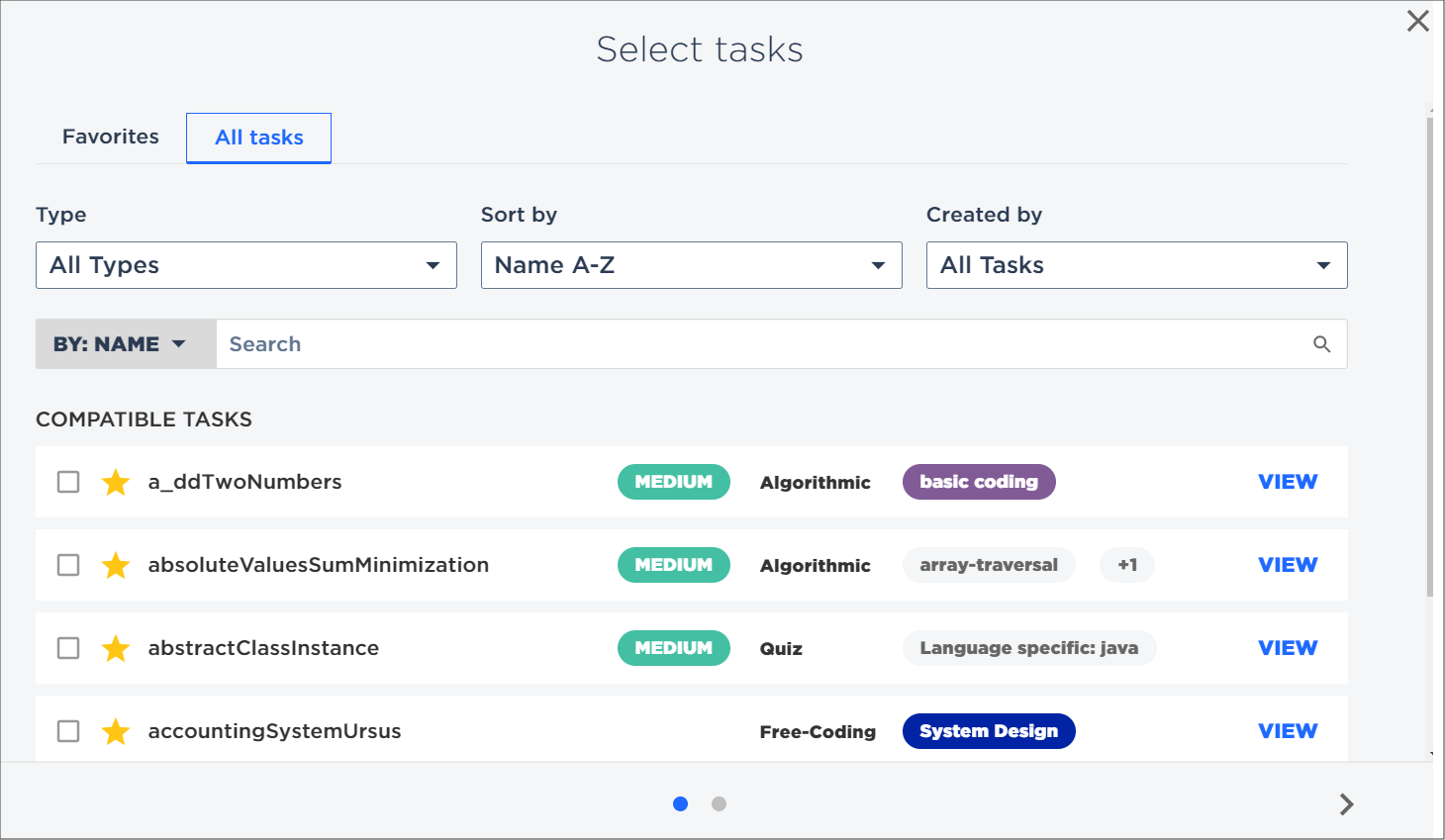Select absoluteValuesSumMinimization checkbox

(68, 565)
